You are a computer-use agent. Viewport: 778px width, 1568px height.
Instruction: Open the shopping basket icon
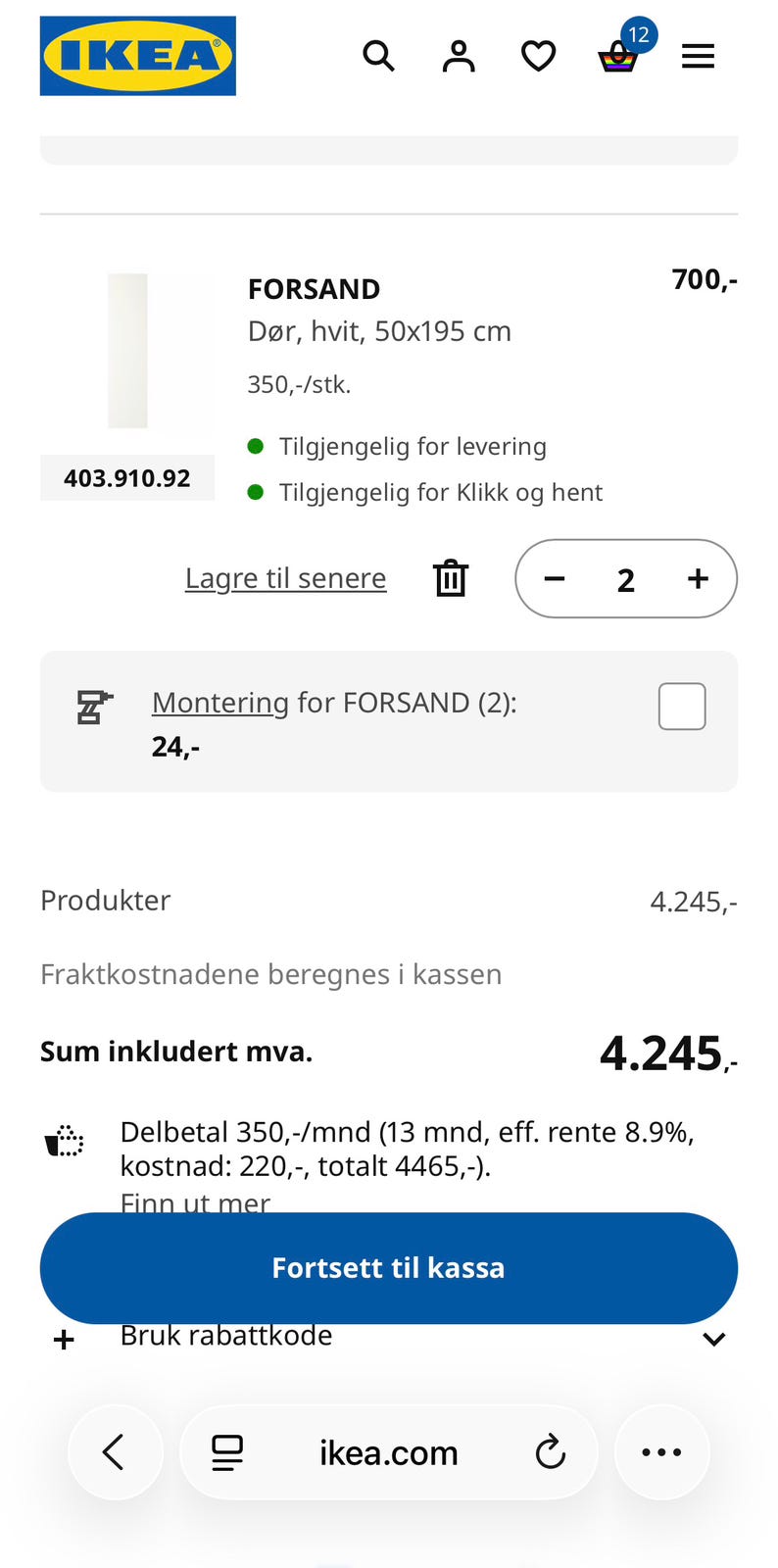tap(618, 57)
